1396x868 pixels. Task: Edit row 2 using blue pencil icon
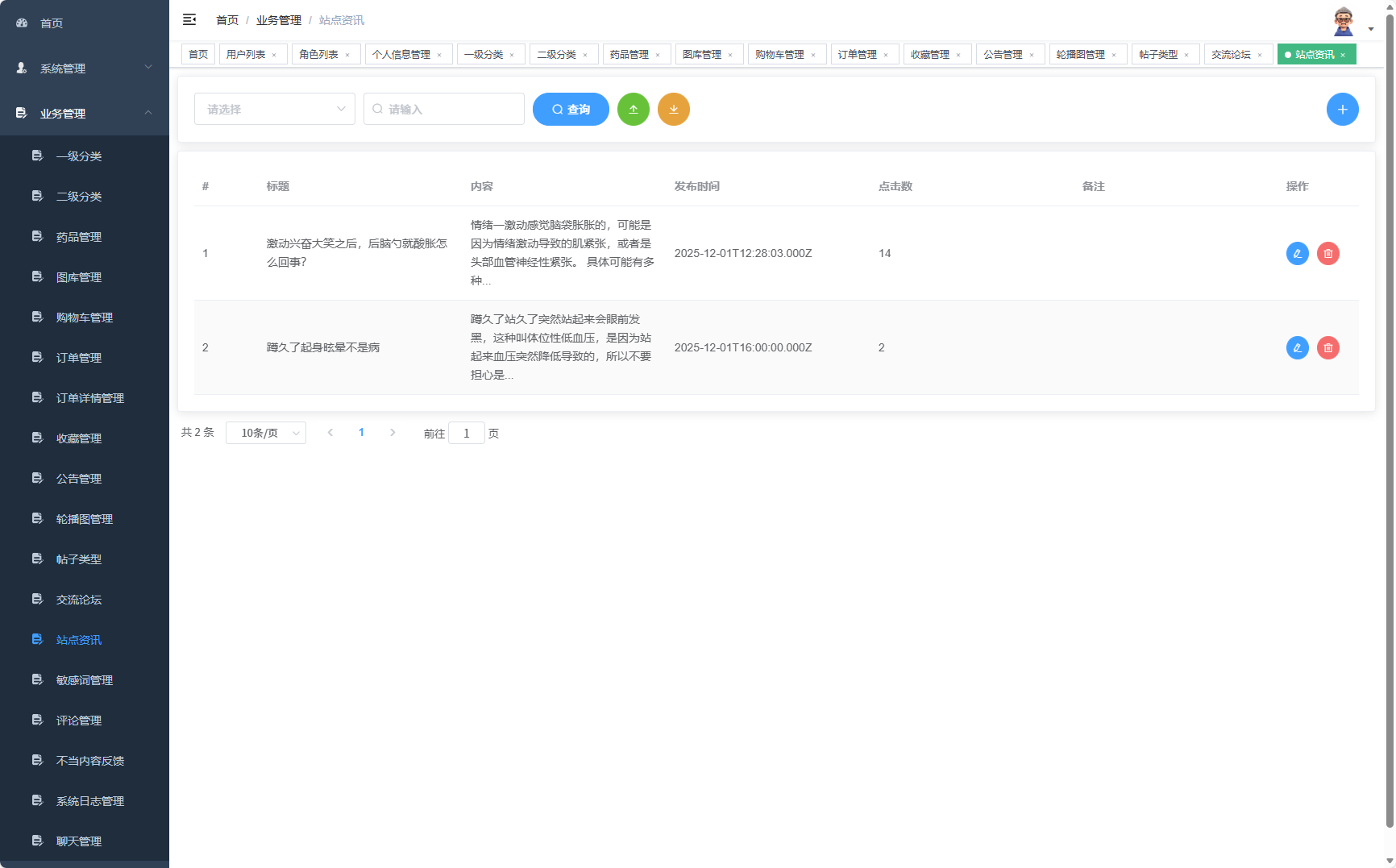coord(1297,347)
